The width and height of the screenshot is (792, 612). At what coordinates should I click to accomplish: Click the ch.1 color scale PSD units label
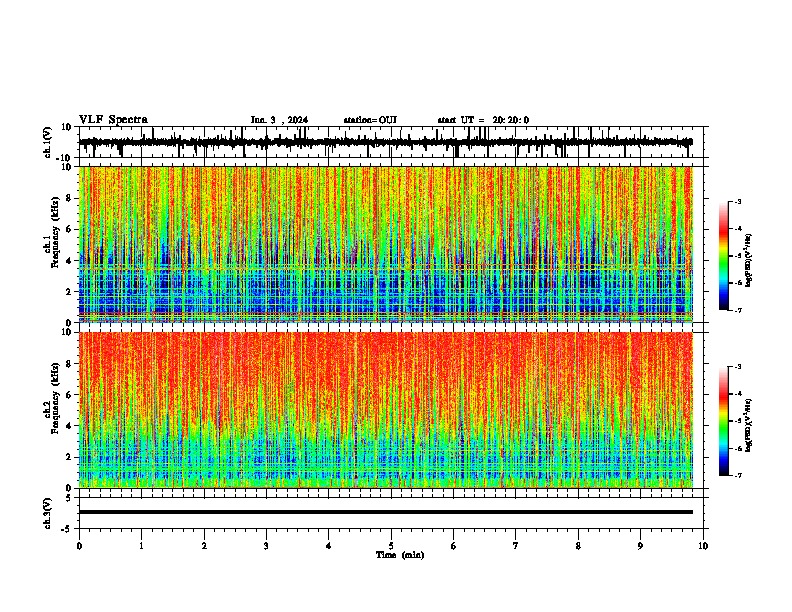[x=749, y=260]
